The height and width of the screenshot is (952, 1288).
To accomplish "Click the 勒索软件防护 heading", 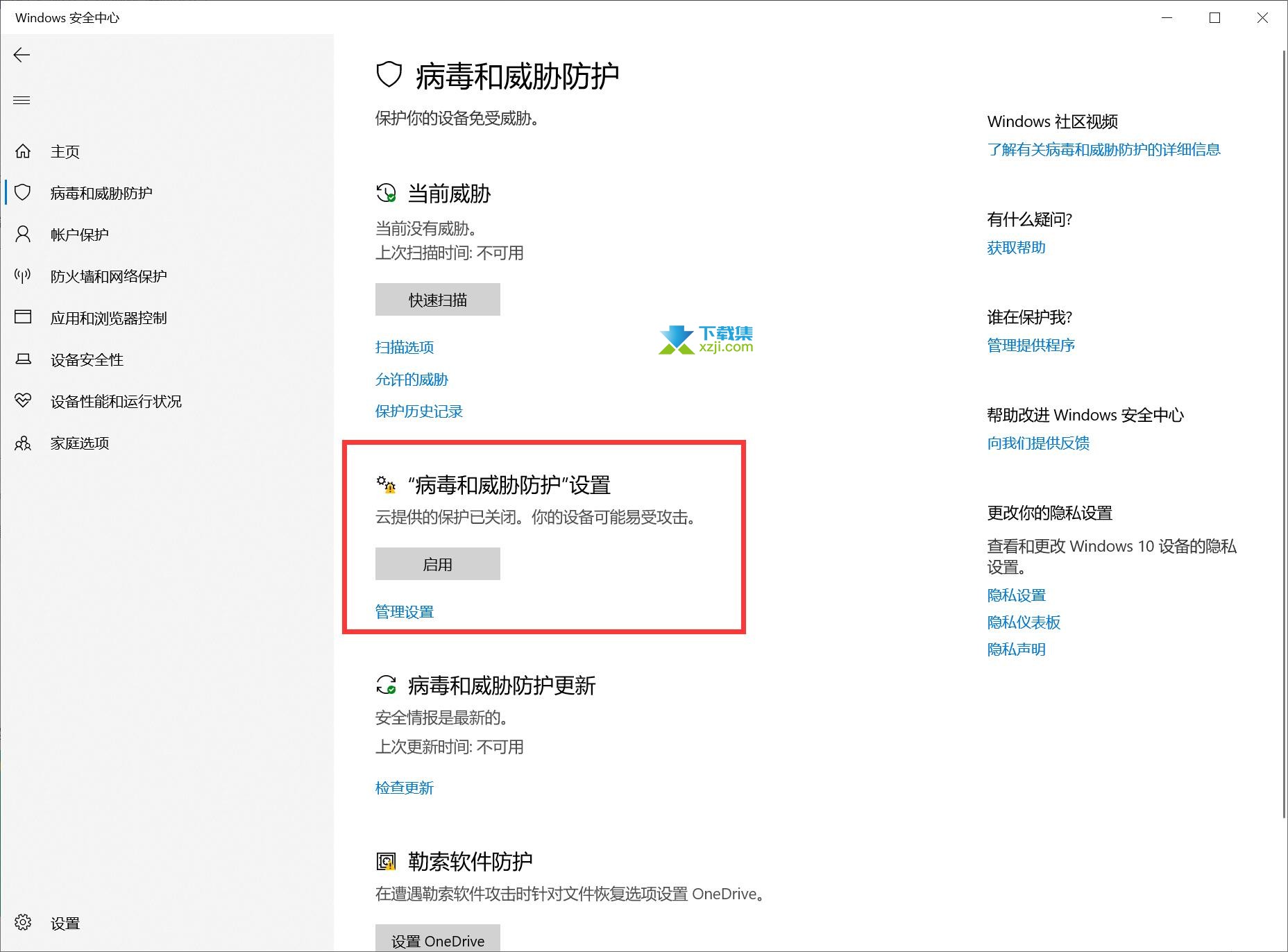I will (471, 862).
